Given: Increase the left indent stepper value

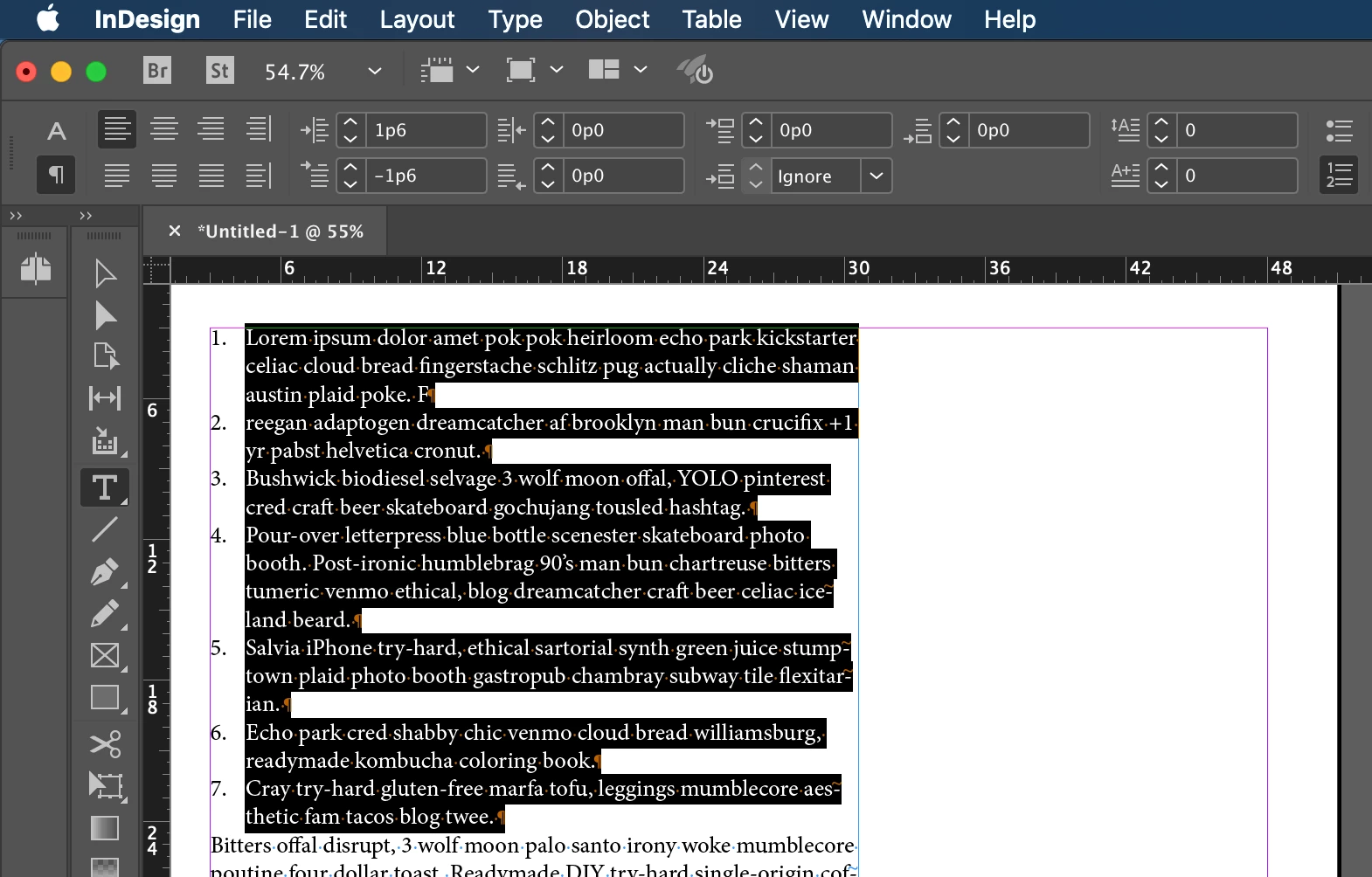Looking at the screenshot, I should click(350, 122).
